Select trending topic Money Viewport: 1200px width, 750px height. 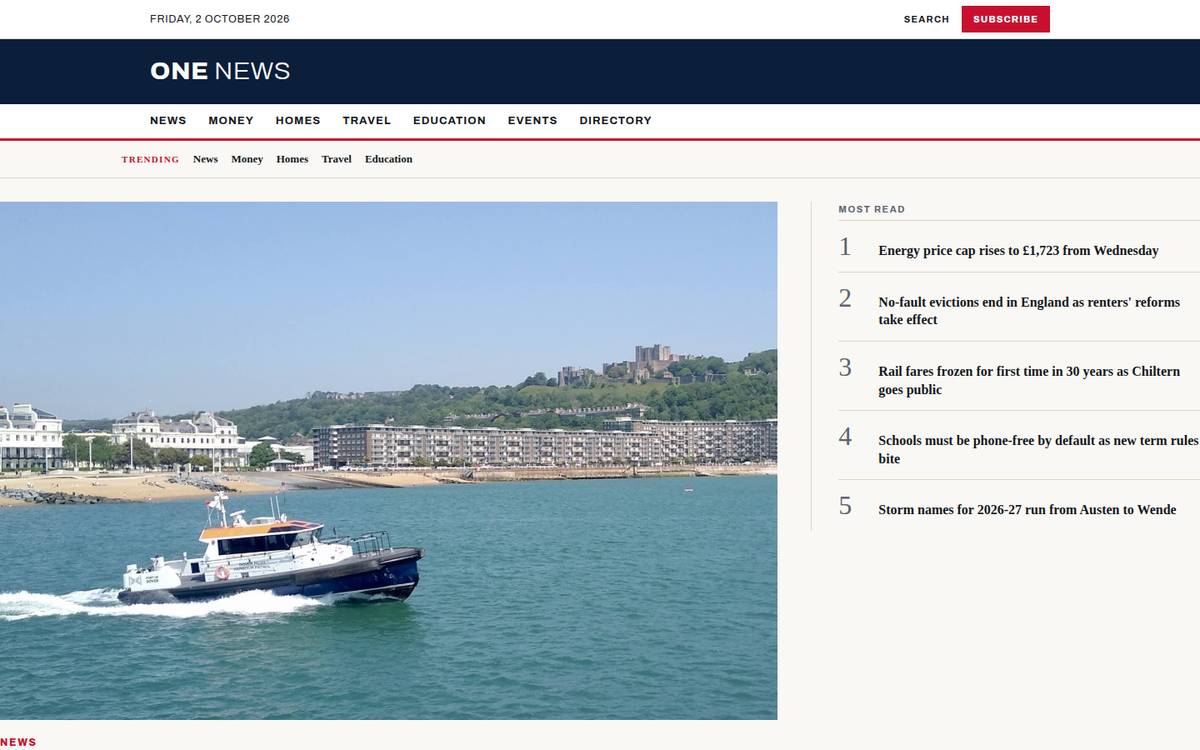247,159
